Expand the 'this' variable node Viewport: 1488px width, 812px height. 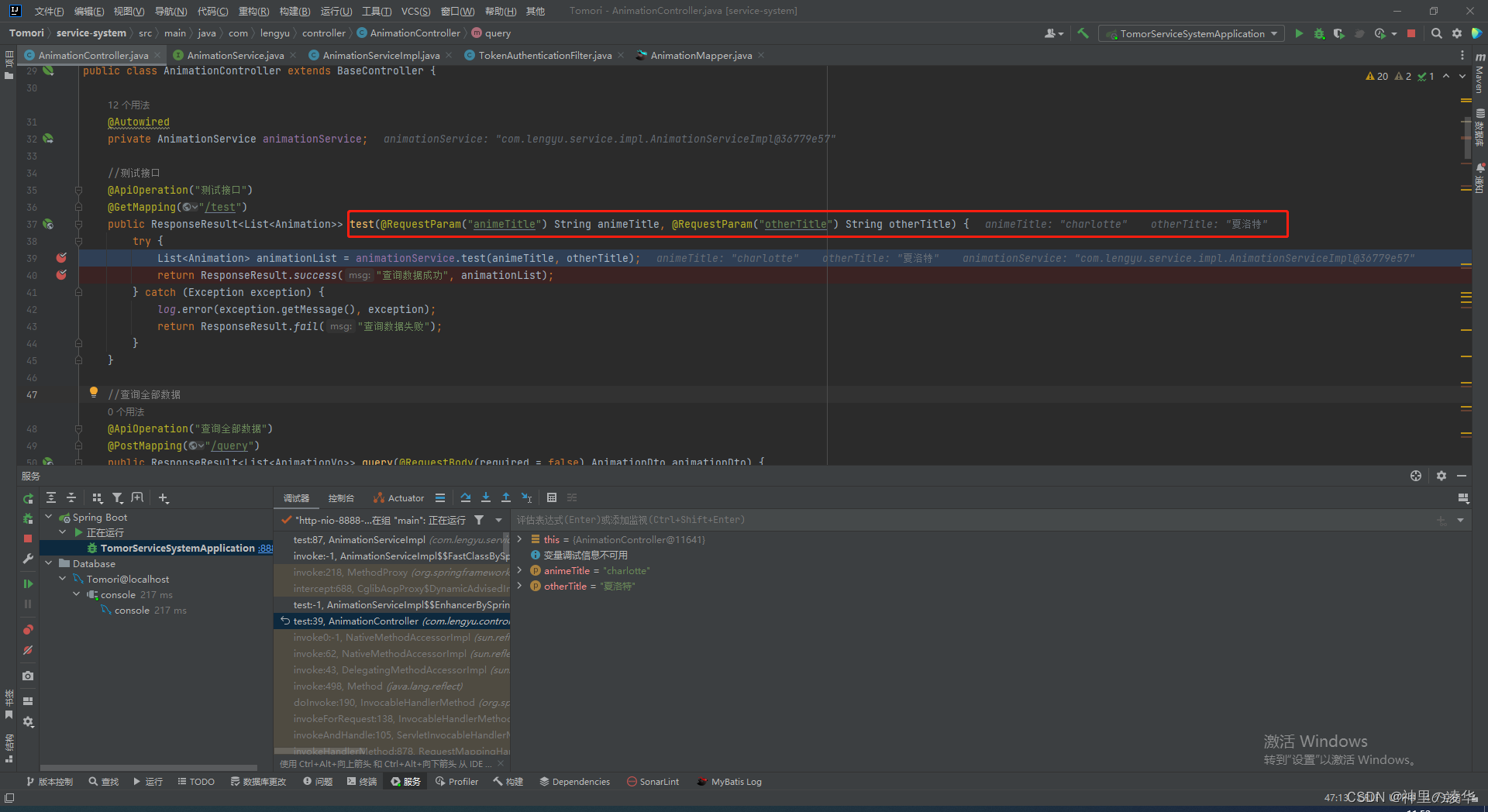tap(519, 539)
